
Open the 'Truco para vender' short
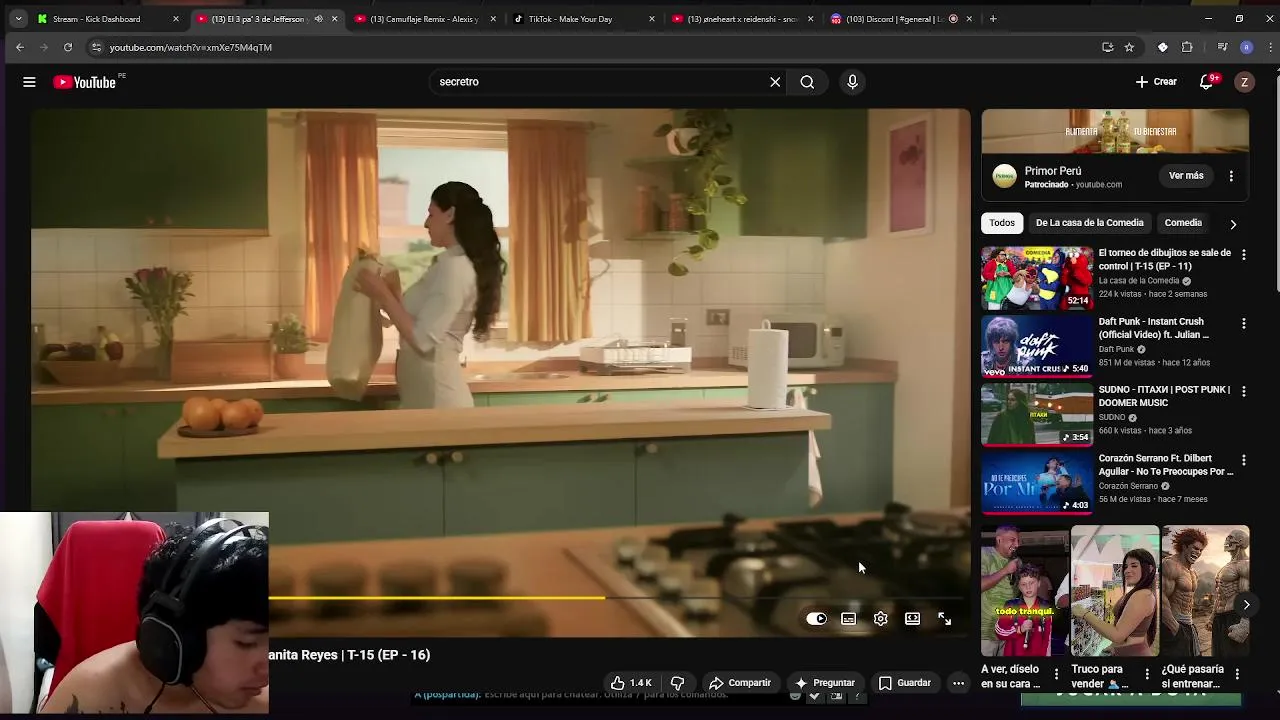[1114, 591]
